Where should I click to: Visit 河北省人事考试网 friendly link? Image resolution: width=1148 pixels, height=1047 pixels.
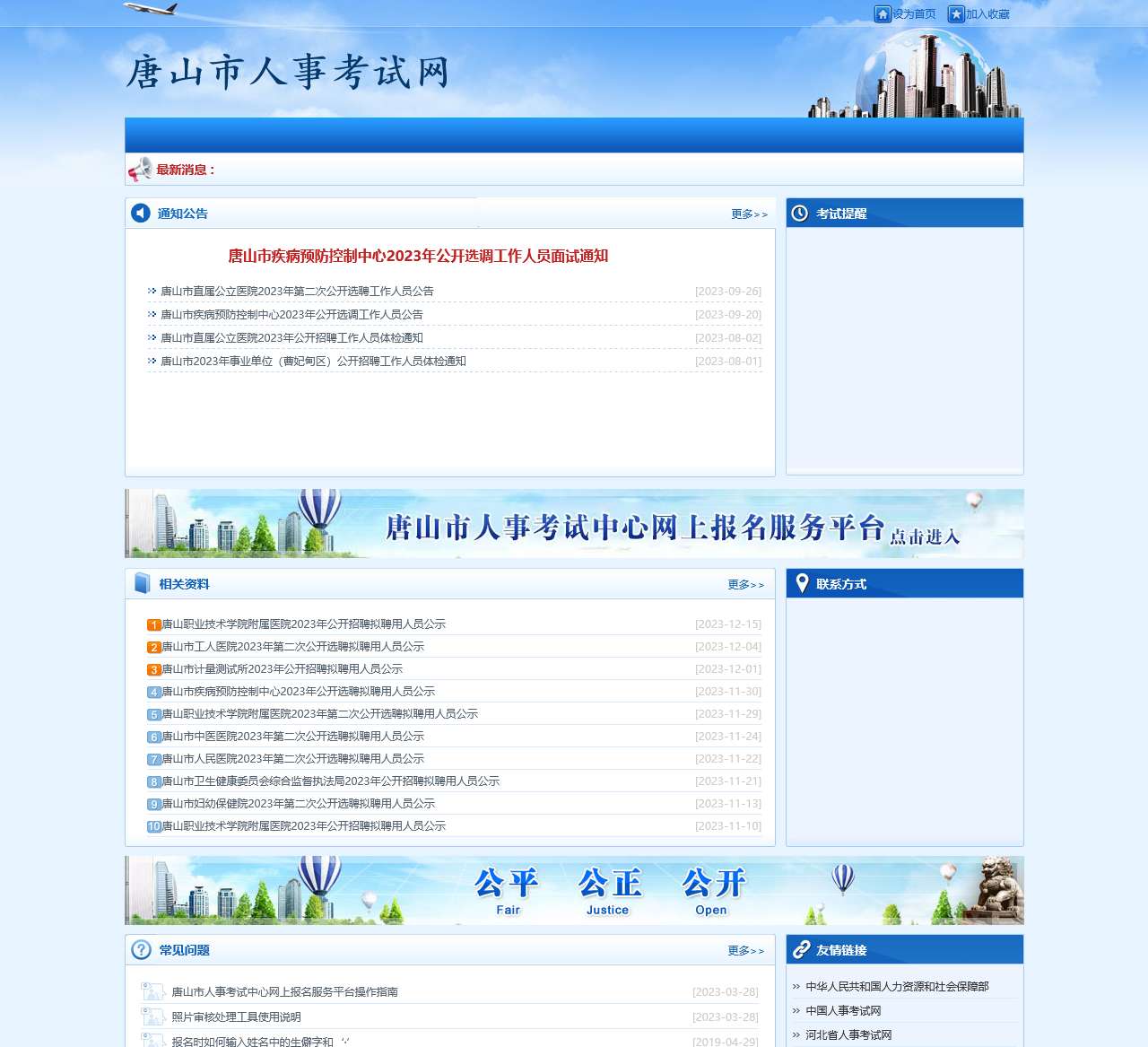(848, 1034)
